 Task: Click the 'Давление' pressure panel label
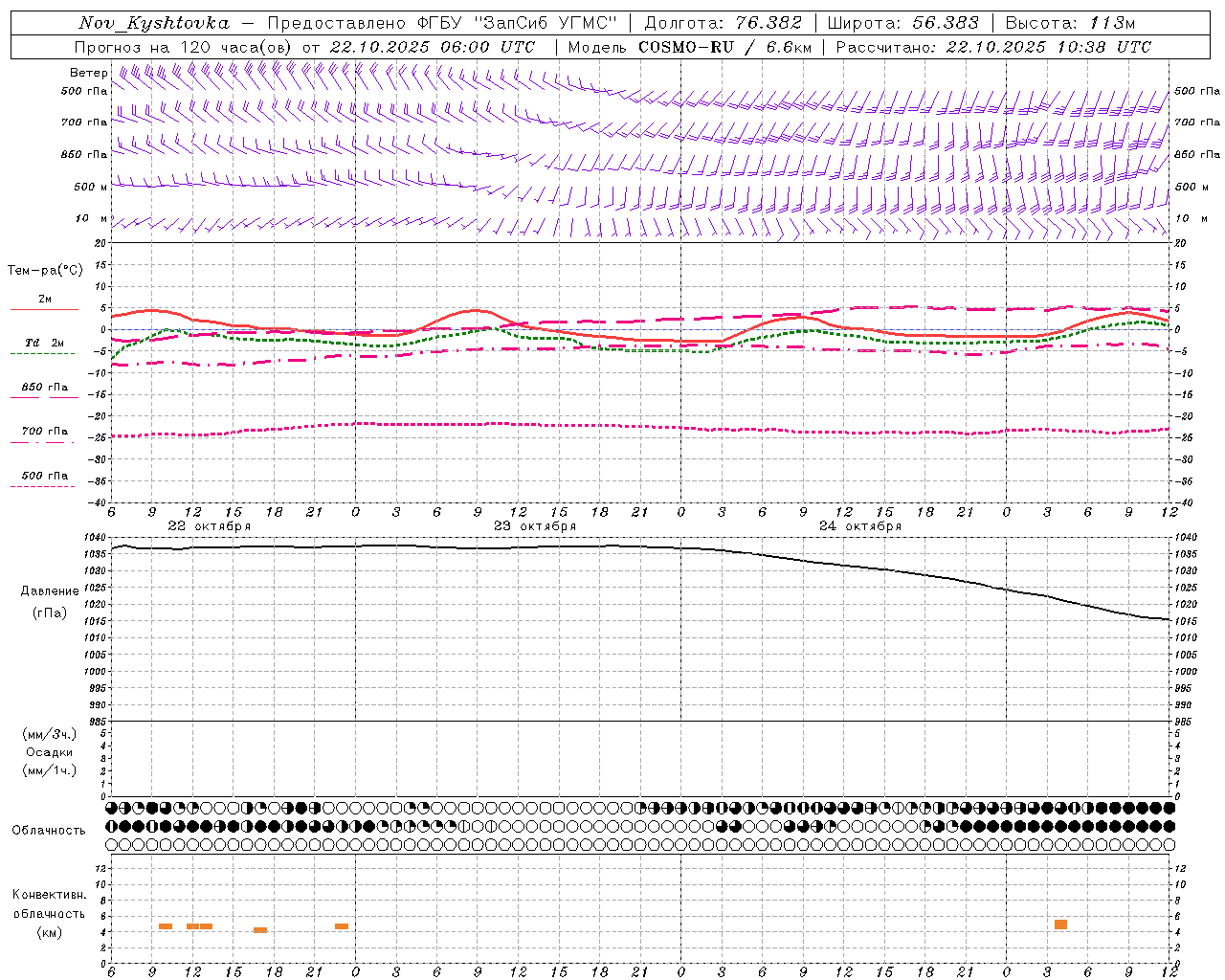point(50,591)
